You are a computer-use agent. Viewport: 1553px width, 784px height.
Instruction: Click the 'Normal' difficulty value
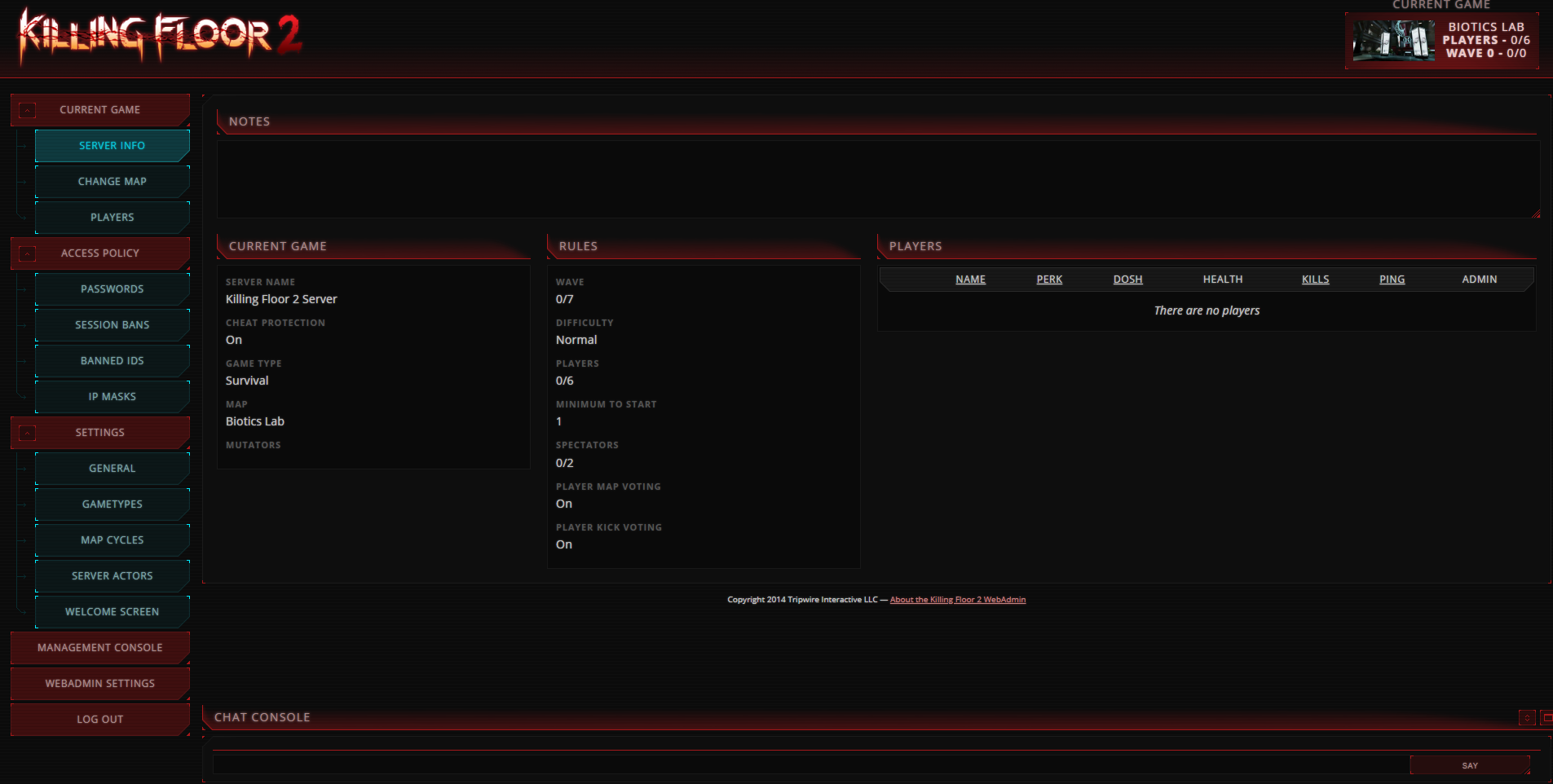point(576,340)
